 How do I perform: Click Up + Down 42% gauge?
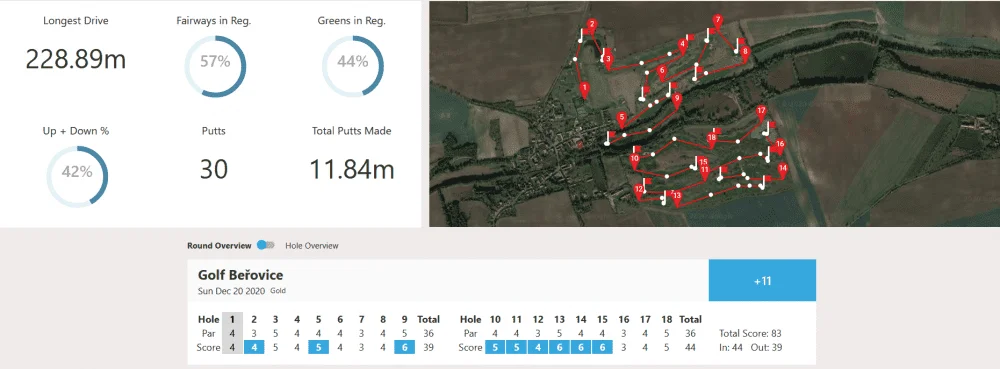[x=77, y=177]
